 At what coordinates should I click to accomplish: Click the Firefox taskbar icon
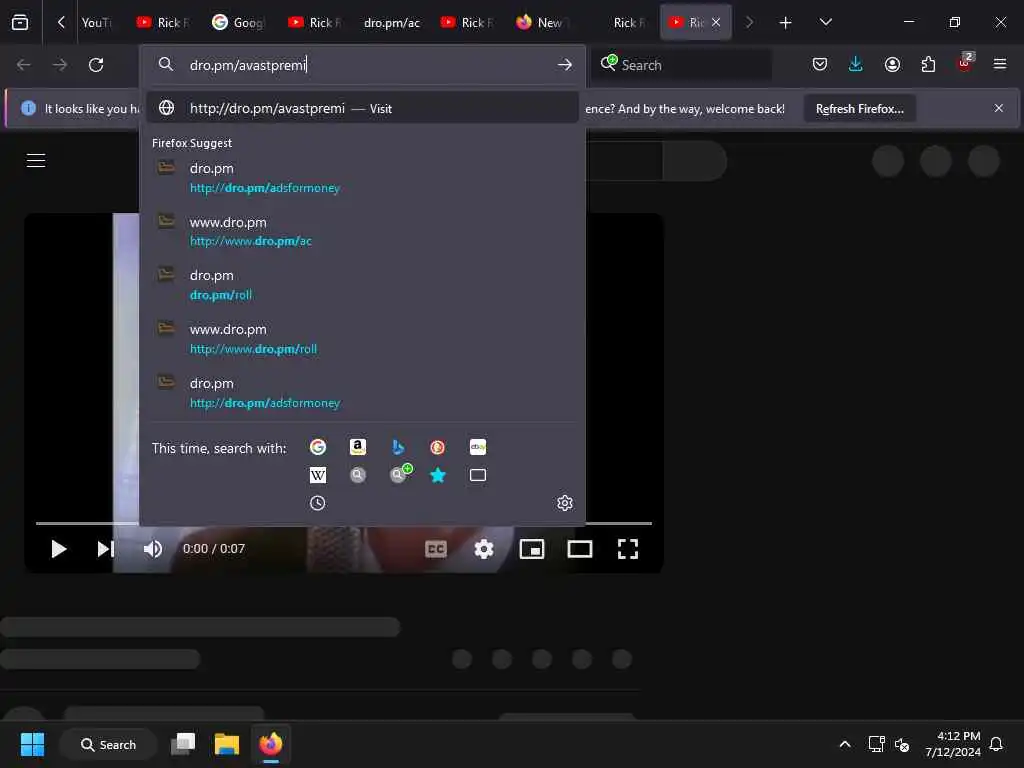tap(270, 744)
